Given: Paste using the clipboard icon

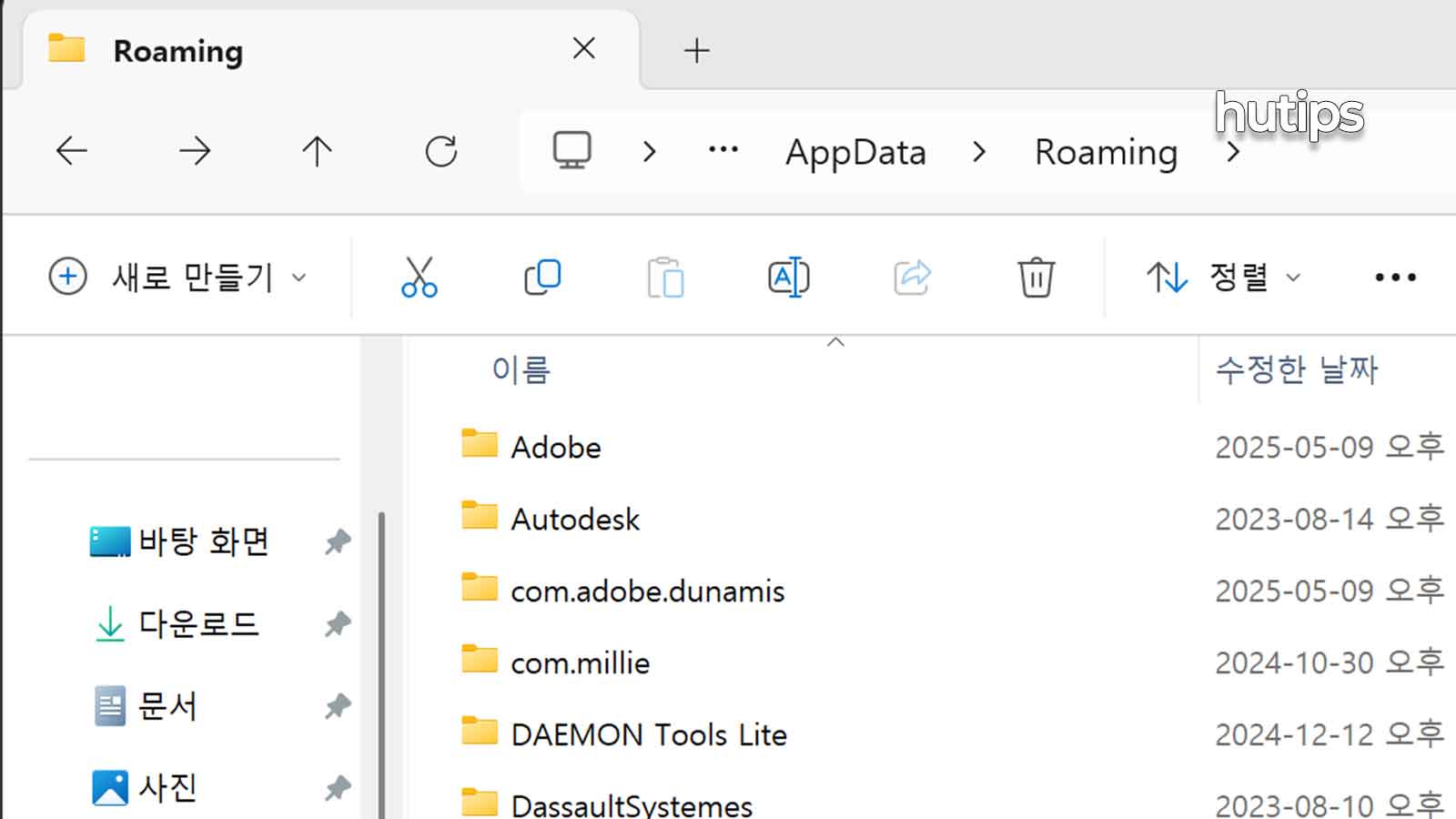Looking at the screenshot, I should point(666,278).
